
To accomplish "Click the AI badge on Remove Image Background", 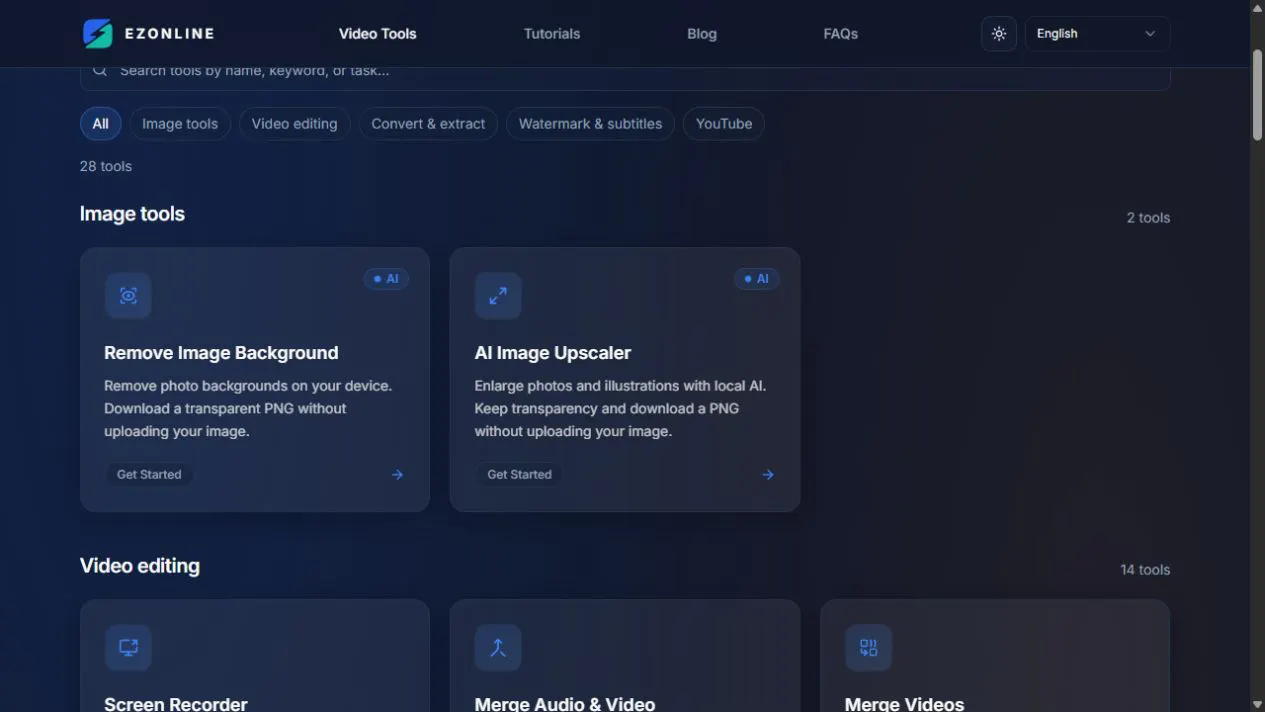I will coord(386,279).
